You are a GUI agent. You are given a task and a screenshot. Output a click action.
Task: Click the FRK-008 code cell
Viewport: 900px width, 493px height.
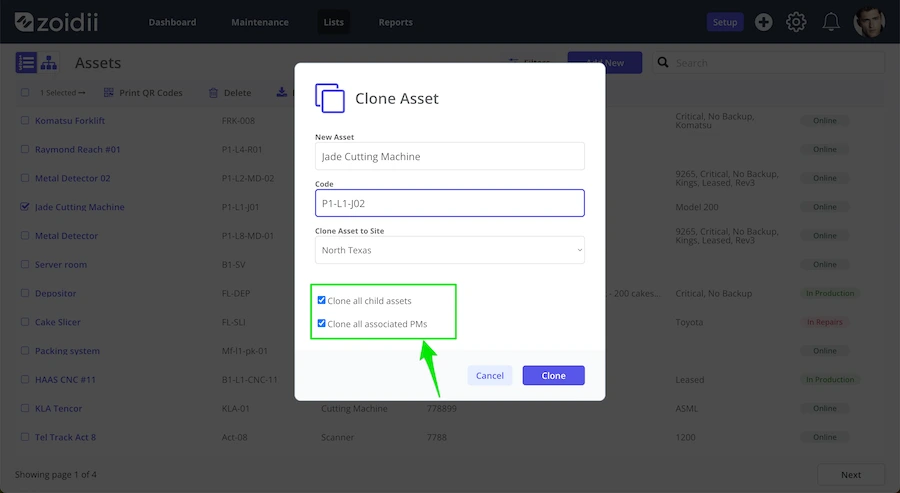tap(238, 121)
